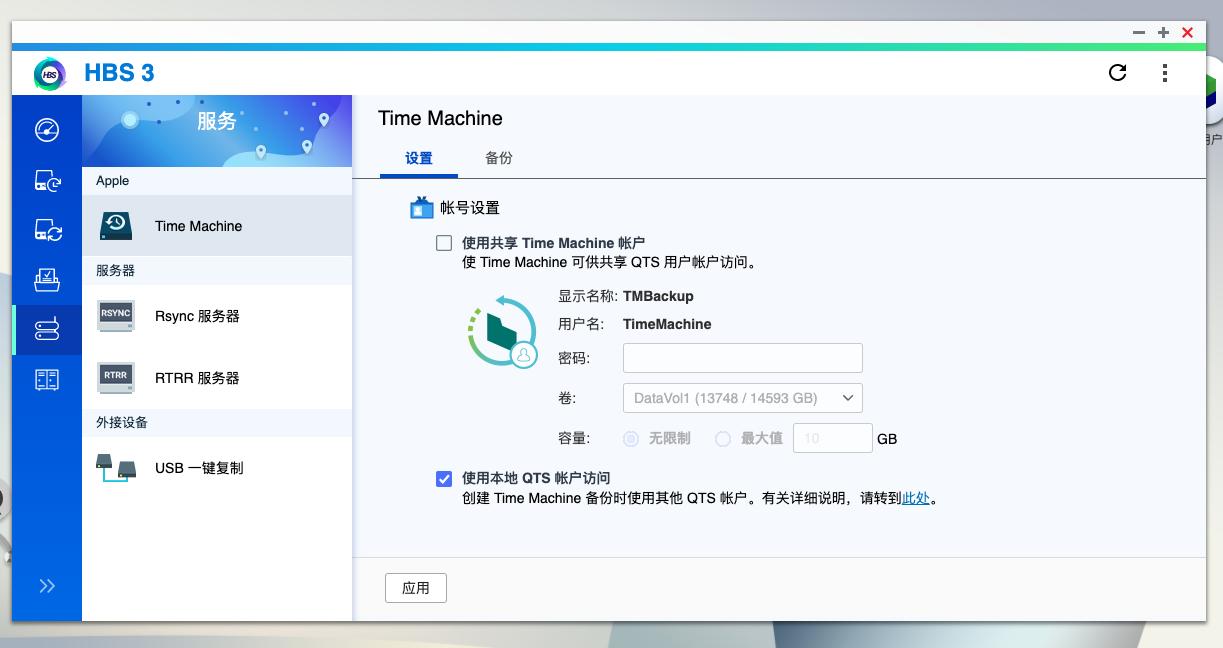Select the Services sidebar icon
Image resolution: width=1223 pixels, height=648 pixels.
click(46, 330)
